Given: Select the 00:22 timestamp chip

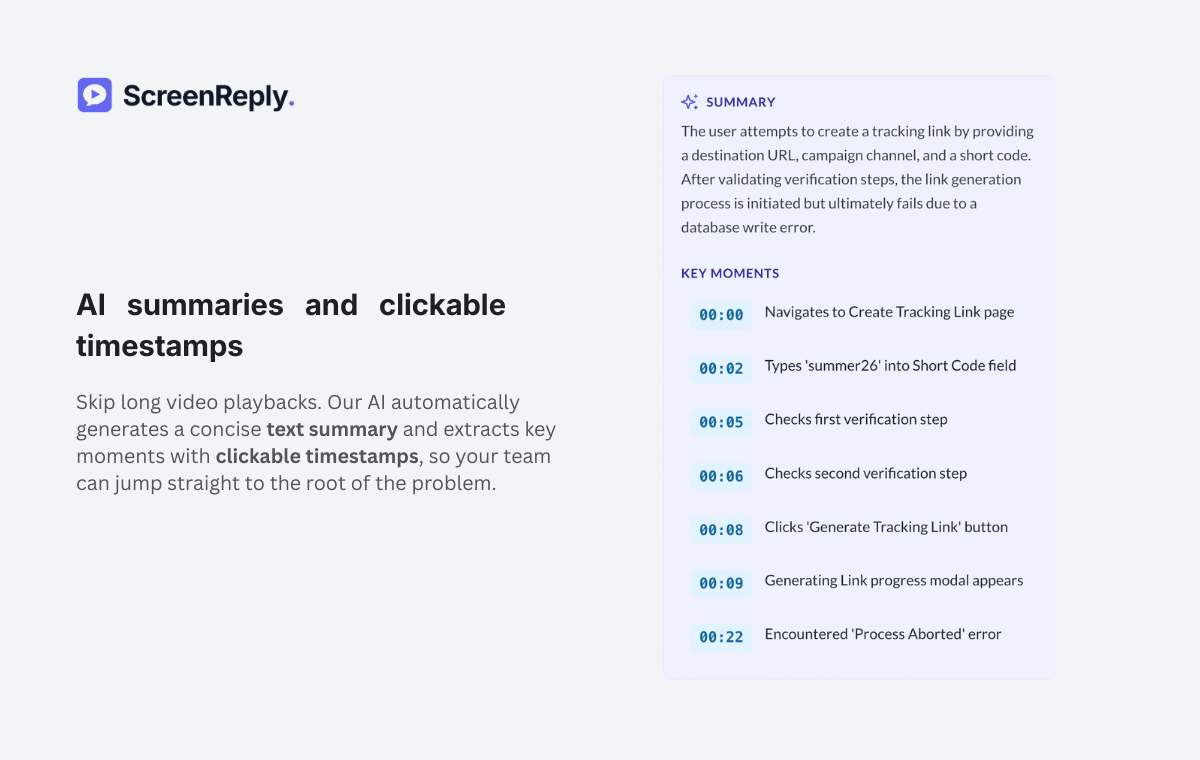Looking at the screenshot, I should coord(721,637).
